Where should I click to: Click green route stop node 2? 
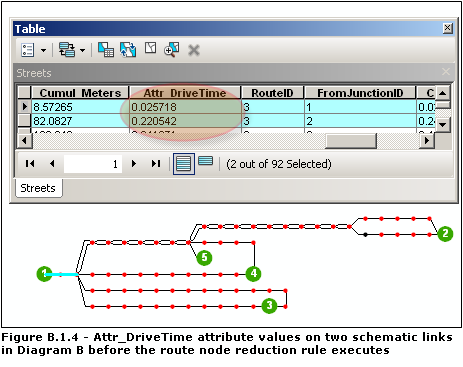[445, 234]
